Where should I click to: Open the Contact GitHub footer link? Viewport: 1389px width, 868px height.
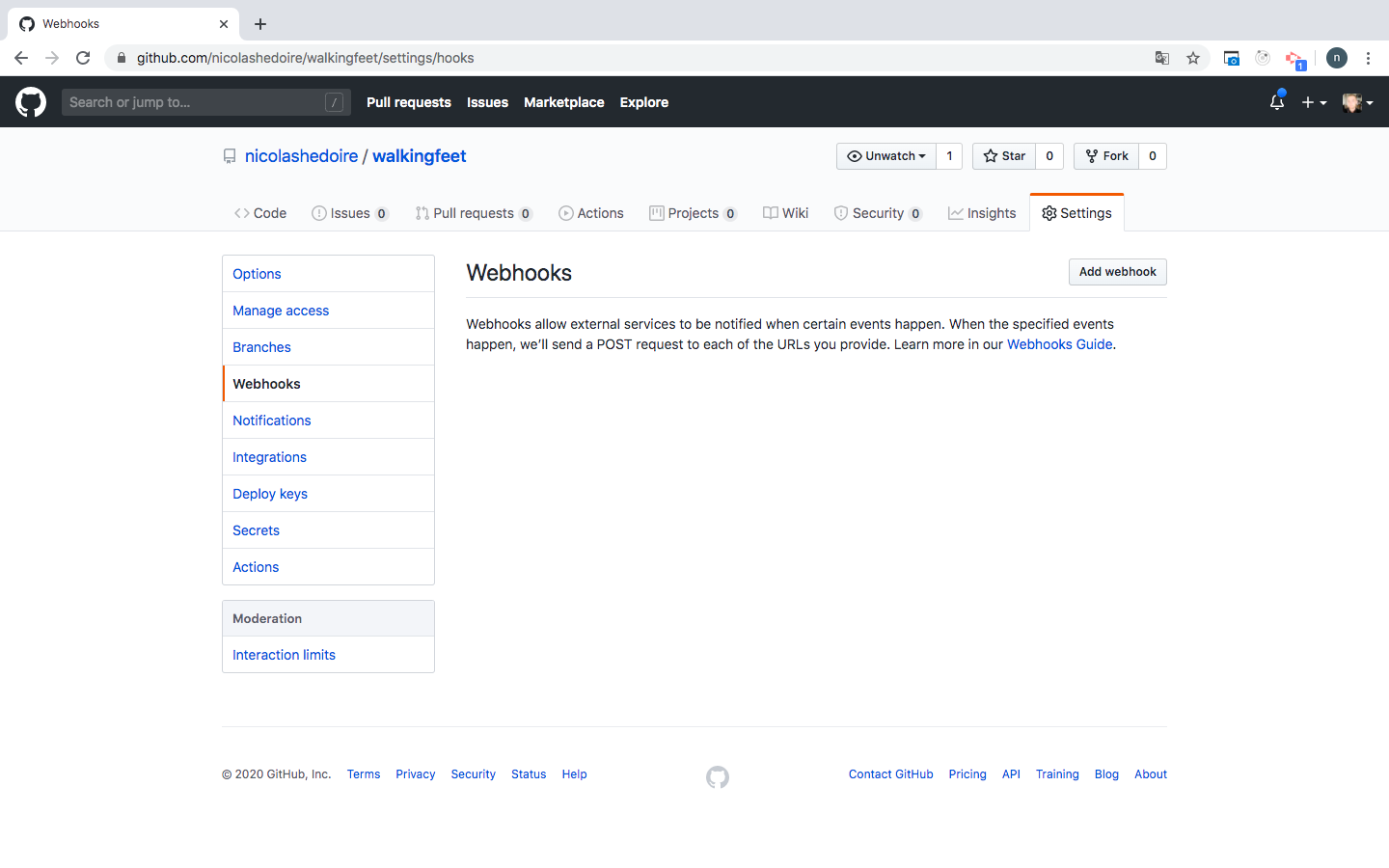click(891, 774)
